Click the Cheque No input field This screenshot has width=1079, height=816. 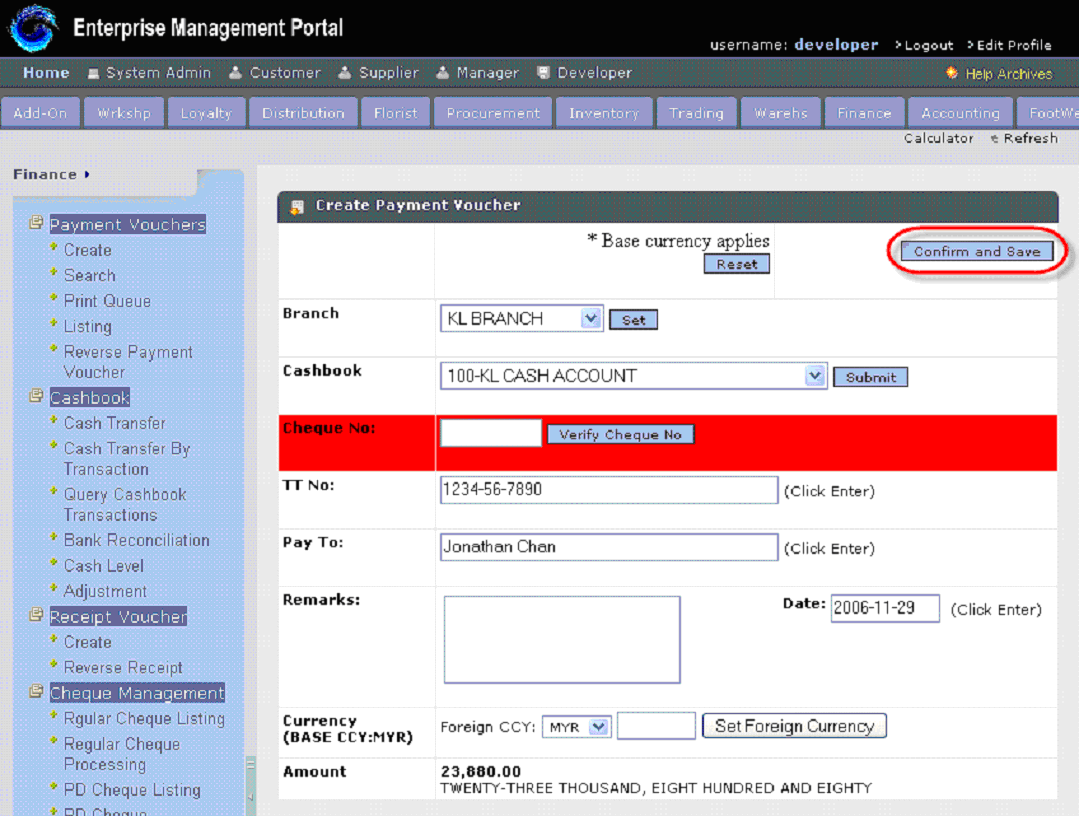pos(490,434)
